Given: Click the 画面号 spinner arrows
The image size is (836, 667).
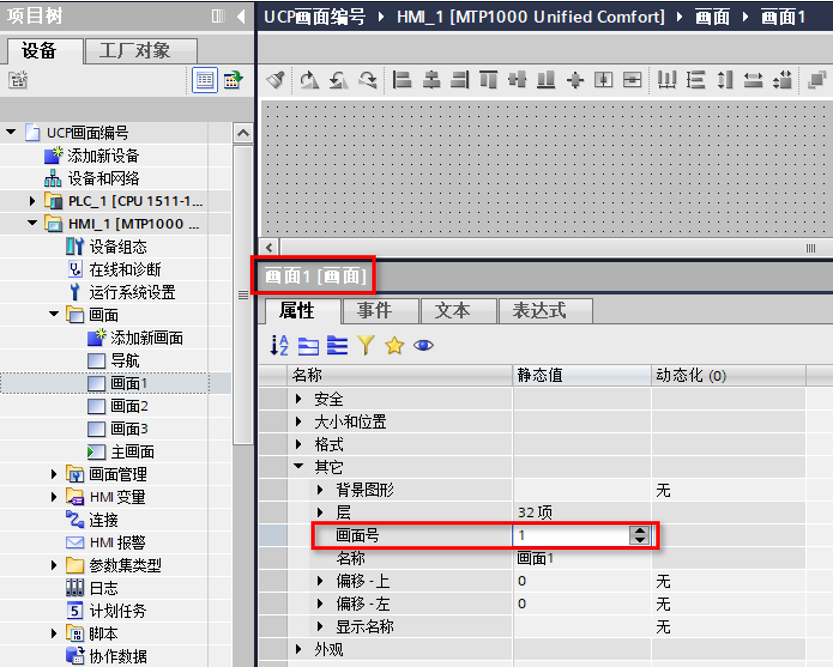Looking at the screenshot, I should coord(640,536).
